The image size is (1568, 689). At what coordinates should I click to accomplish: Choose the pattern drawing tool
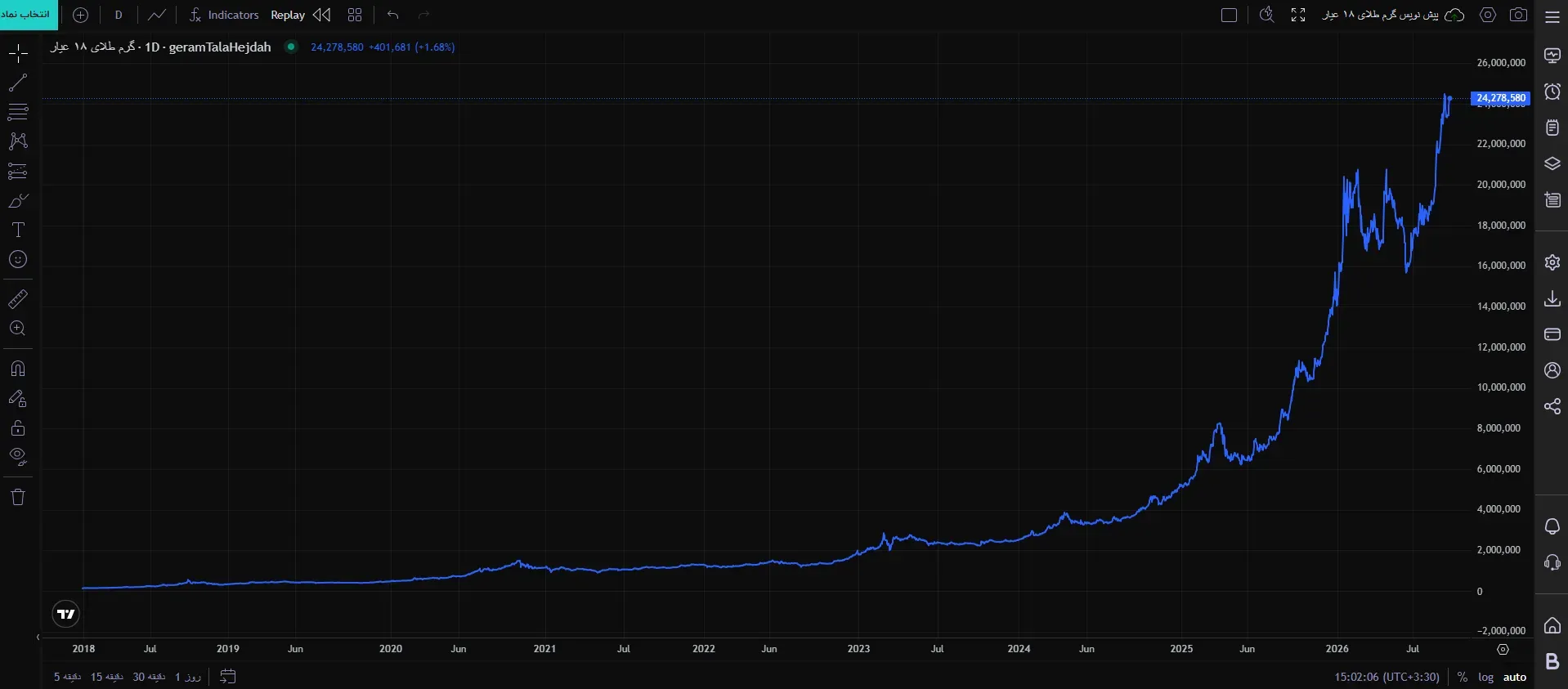tap(18, 141)
